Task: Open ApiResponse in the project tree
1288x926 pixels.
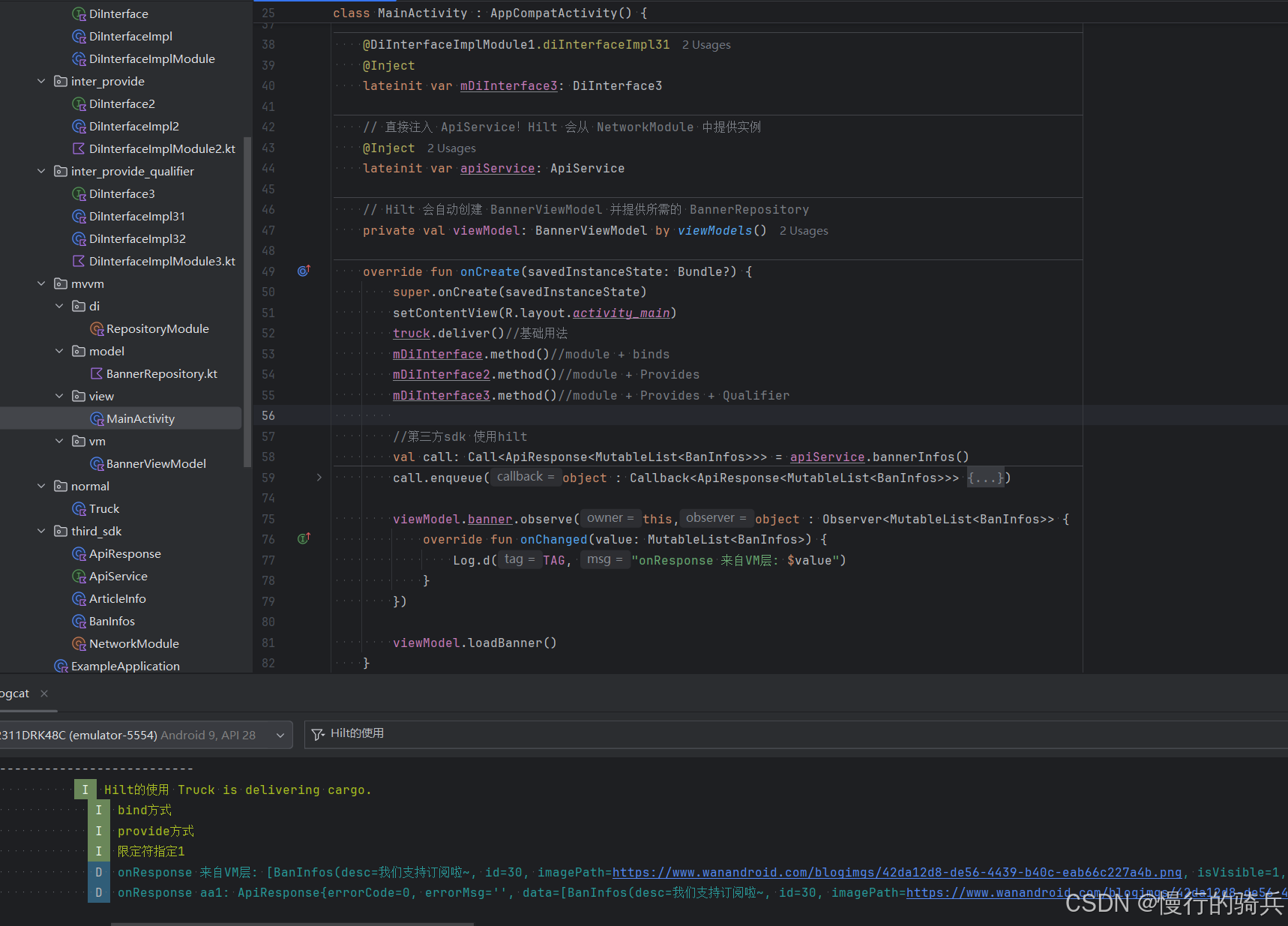Action: click(x=124, y=553)
